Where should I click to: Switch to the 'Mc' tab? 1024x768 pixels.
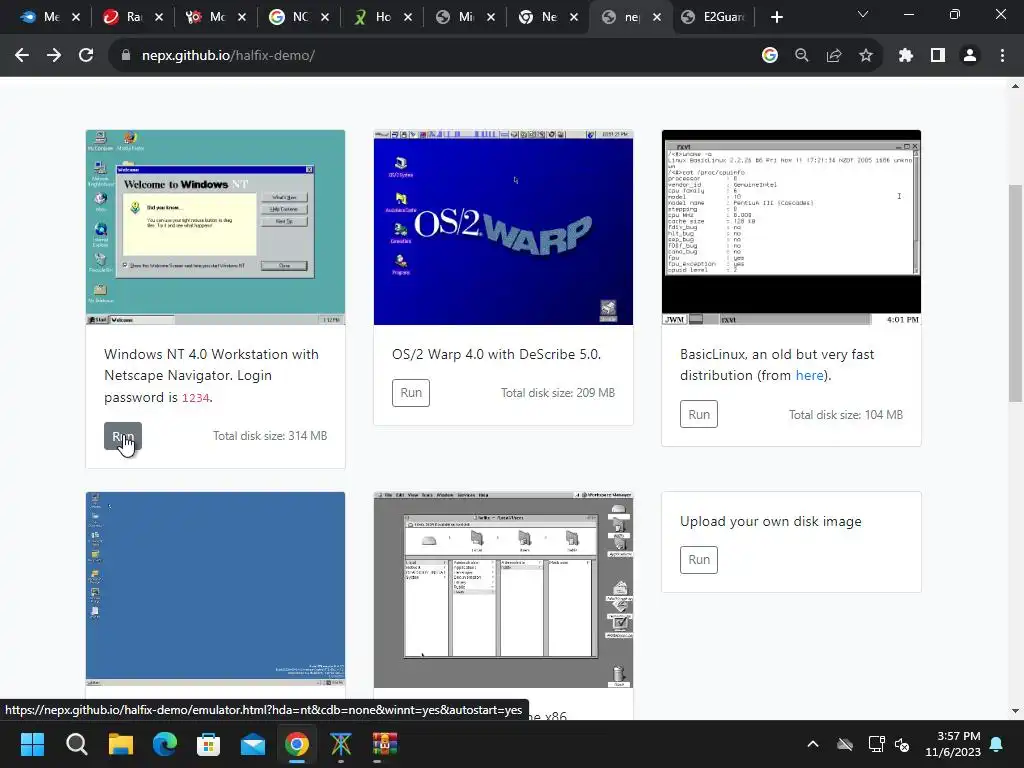[216, 17]
